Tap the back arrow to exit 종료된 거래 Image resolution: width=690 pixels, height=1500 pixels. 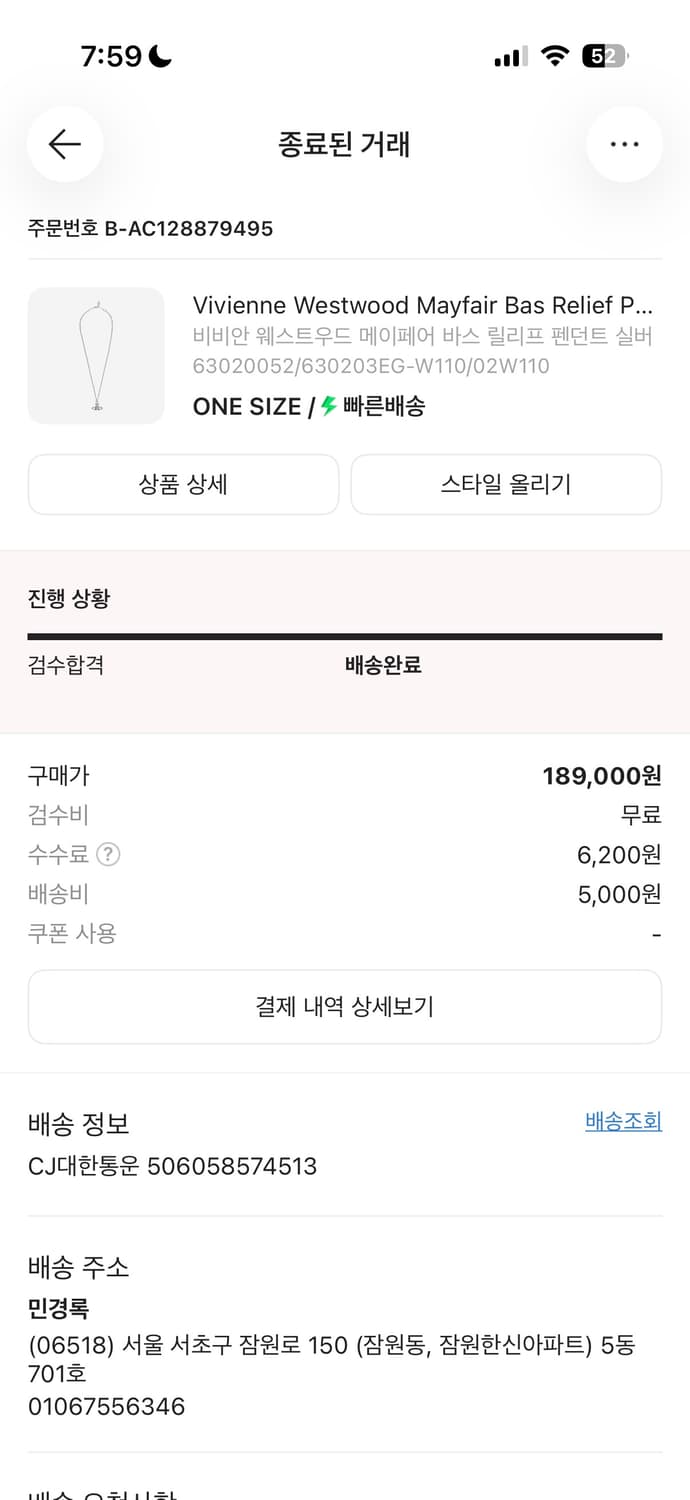point(65,144)
